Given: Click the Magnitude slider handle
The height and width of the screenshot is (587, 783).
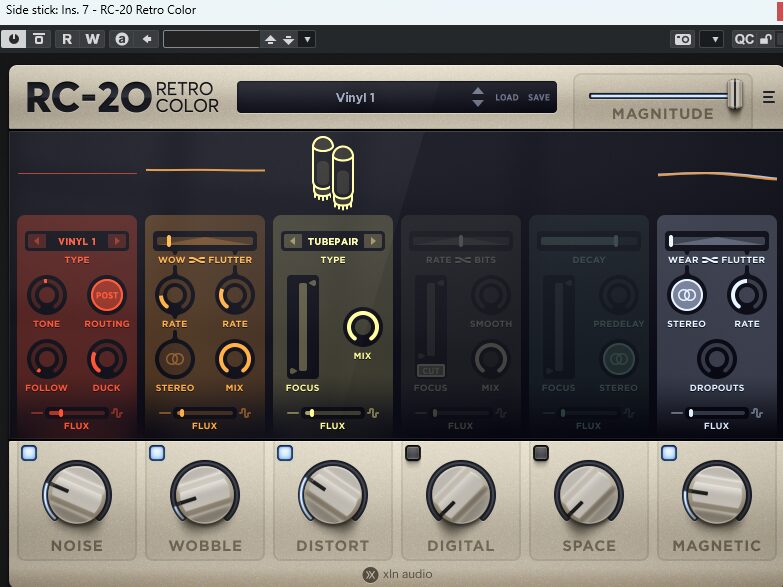Looking at the screenshot, I should tap(735, 95).
